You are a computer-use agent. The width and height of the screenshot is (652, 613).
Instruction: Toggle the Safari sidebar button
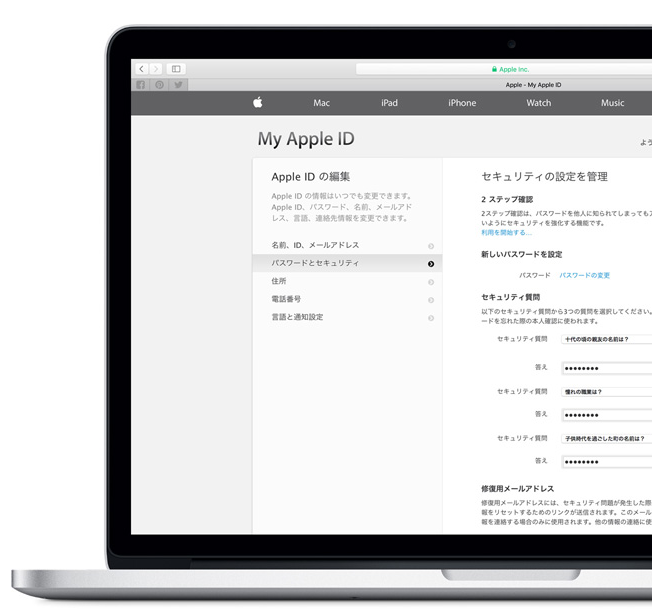(x=176, y=69)
